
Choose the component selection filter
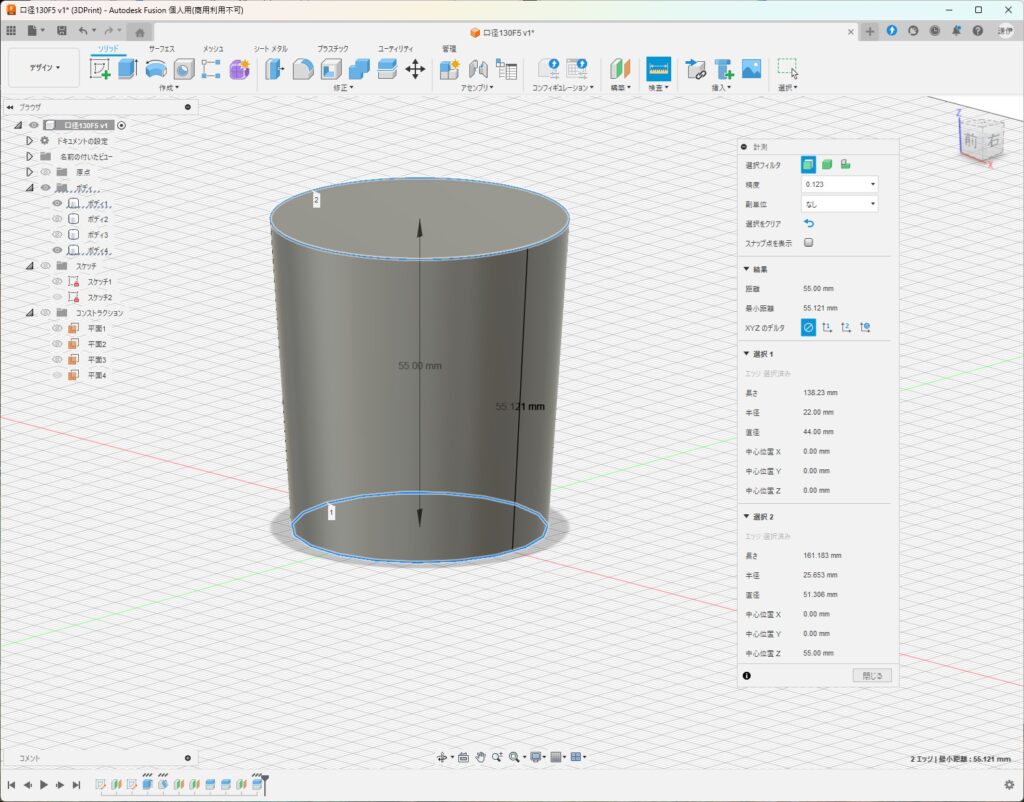click(845, 165)
